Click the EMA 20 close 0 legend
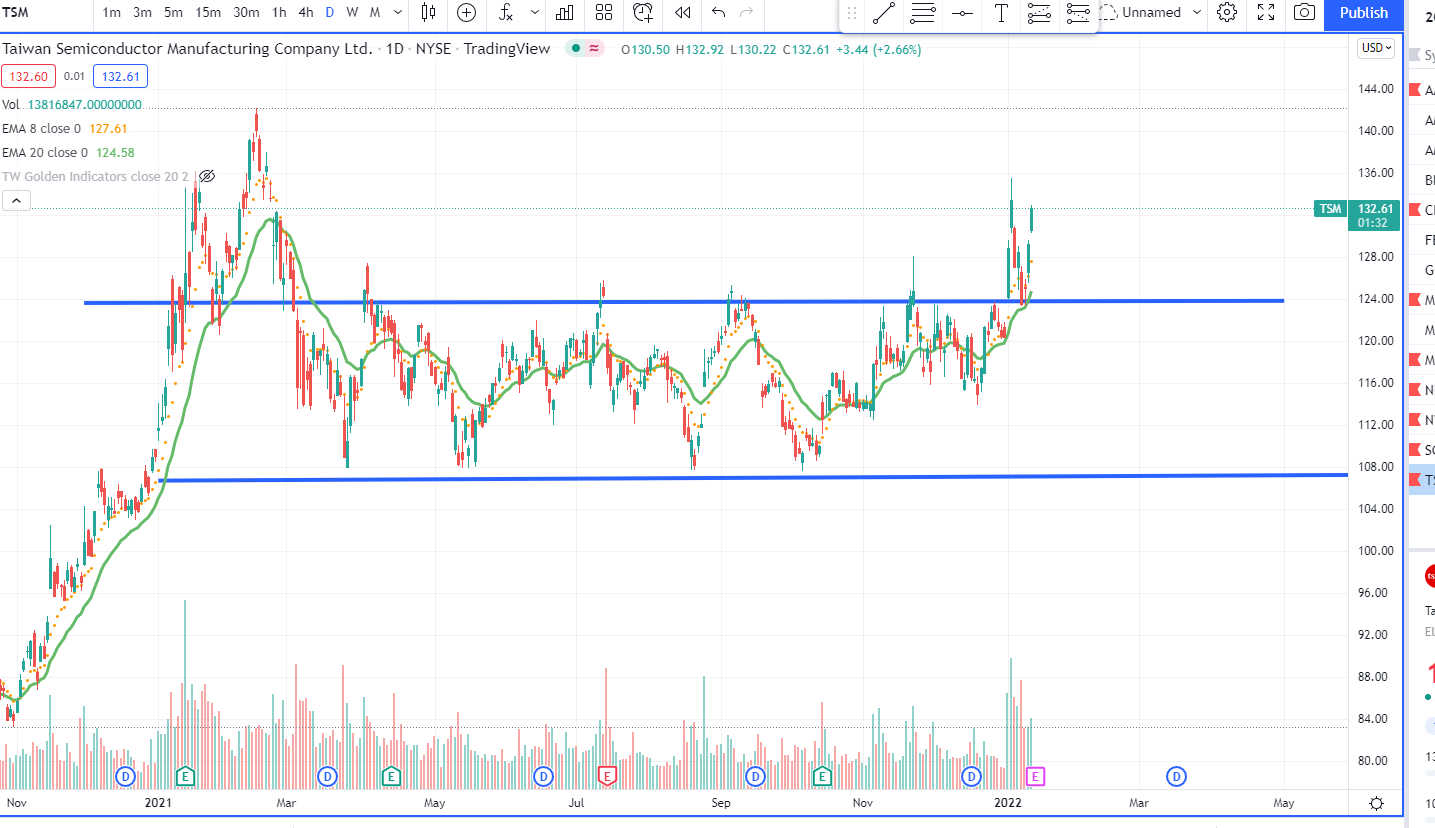 (45, 152)
